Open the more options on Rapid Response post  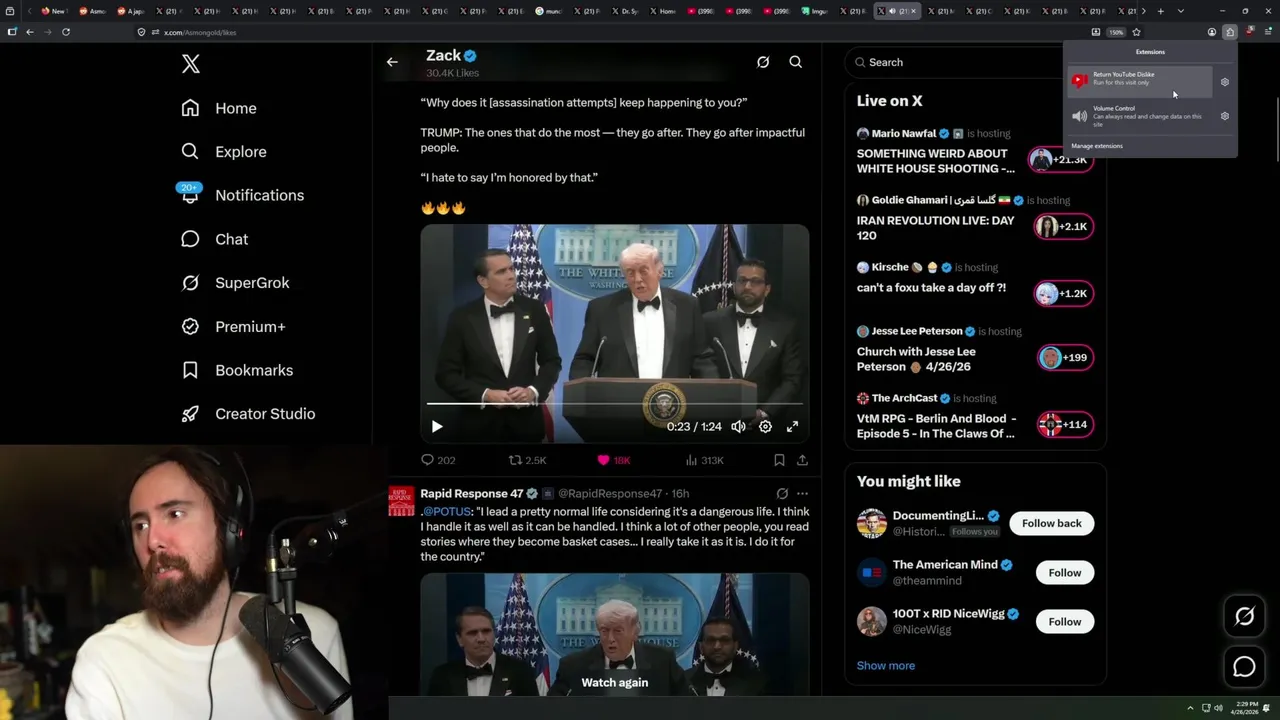(802, 493)
